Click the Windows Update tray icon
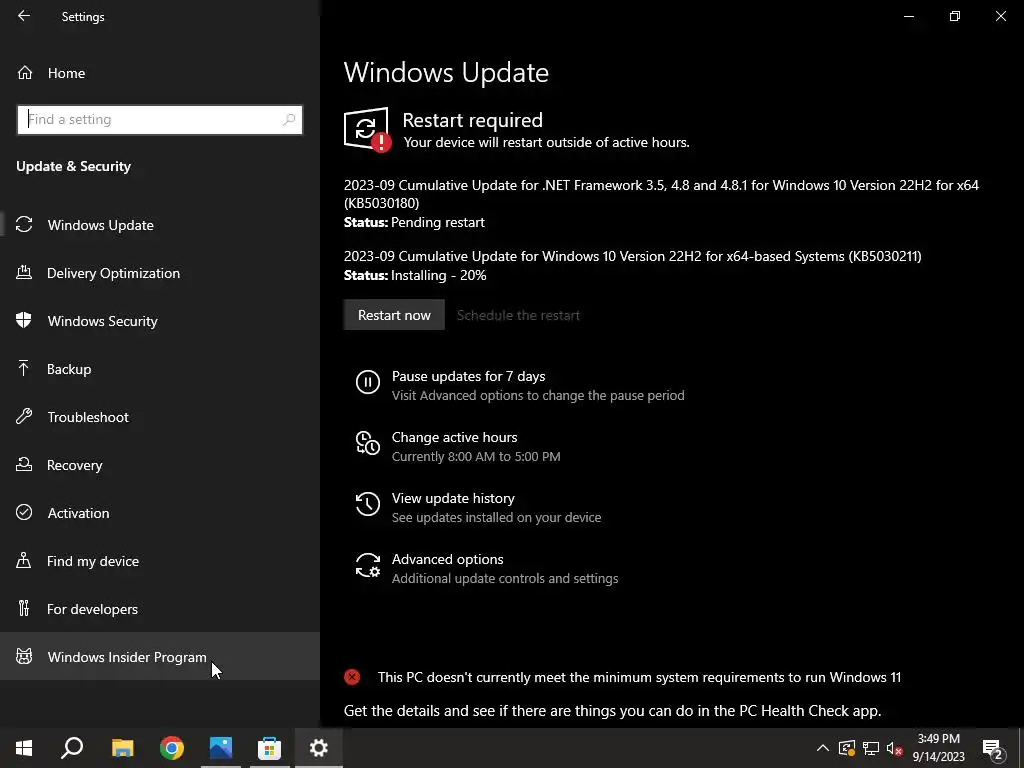 pyautogui.click(x=847, y=748)
